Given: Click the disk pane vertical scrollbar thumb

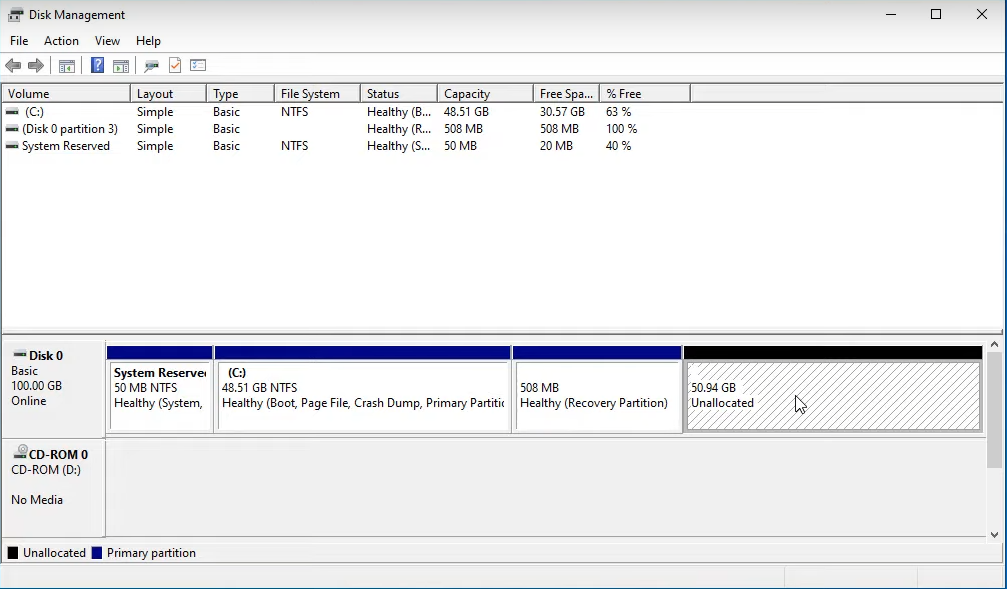Looking at the screenshot, I should pos(994,410).
